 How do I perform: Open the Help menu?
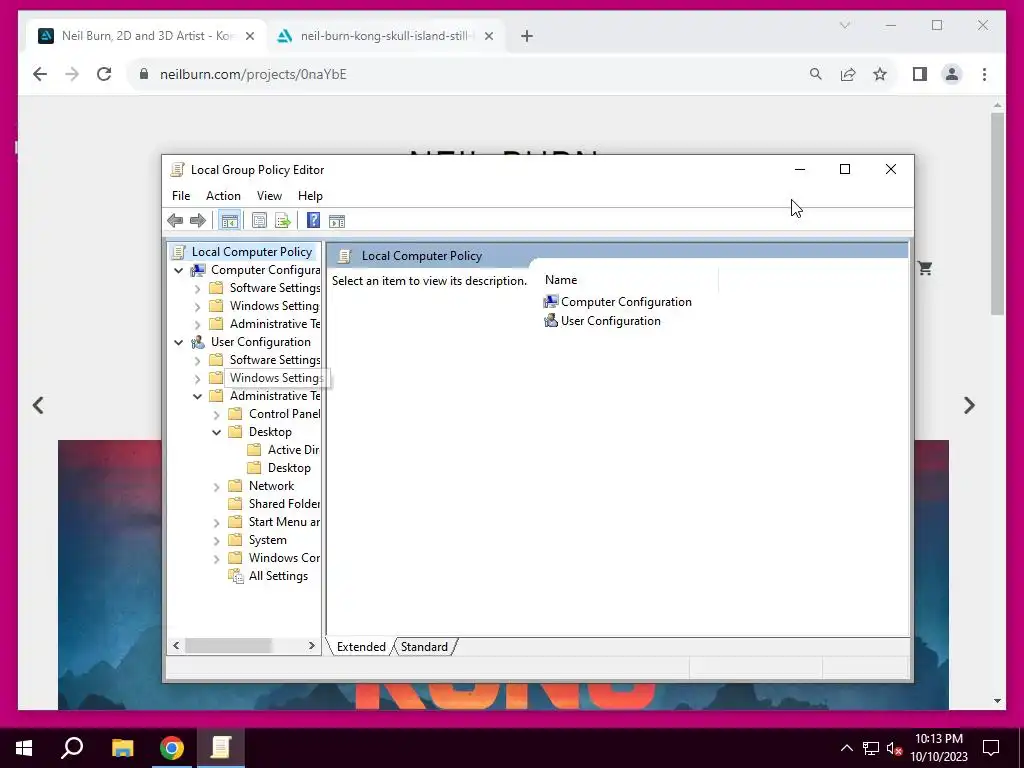(310, 196)
